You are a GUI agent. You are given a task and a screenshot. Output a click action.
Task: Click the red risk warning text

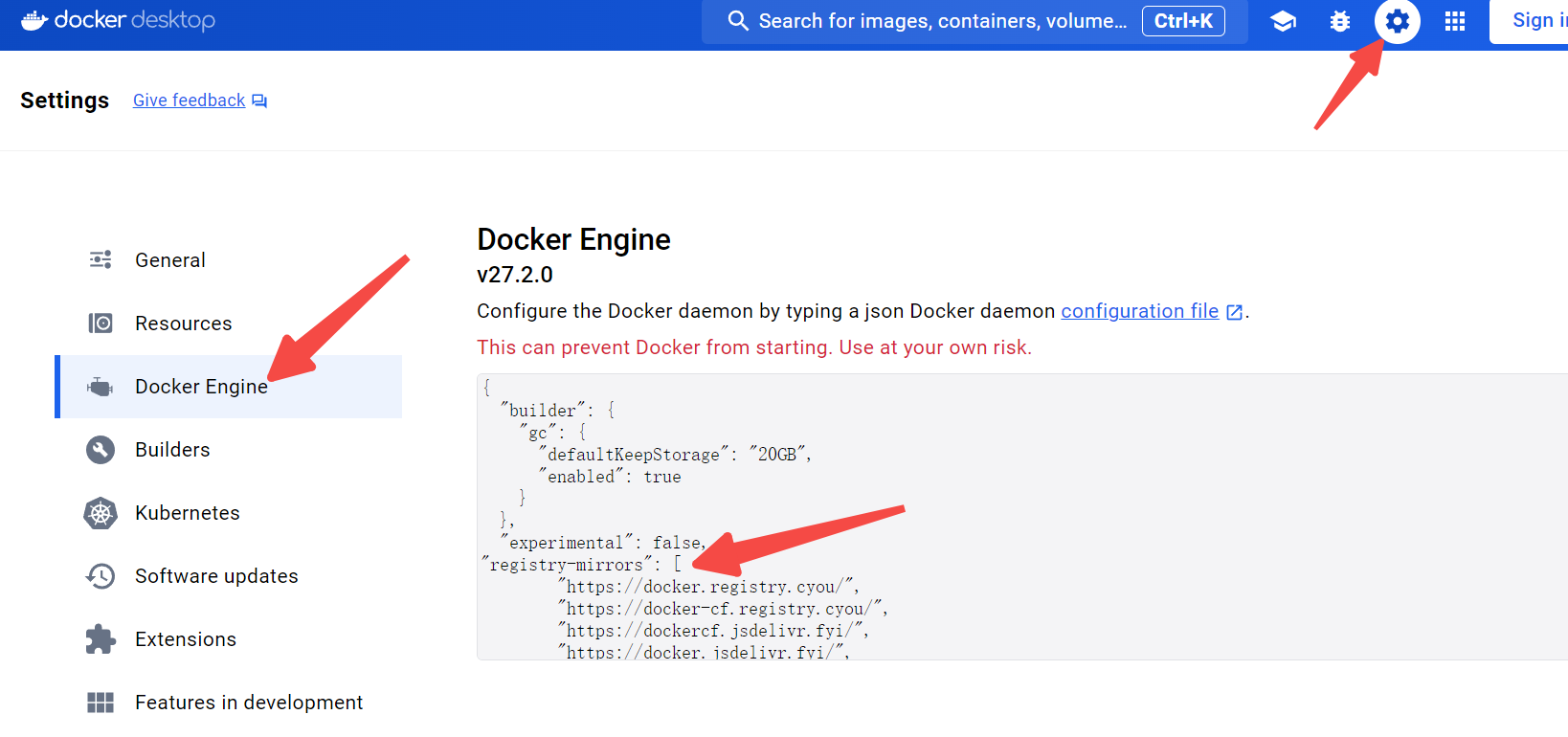pyautogui.click(x=754, y=347)
